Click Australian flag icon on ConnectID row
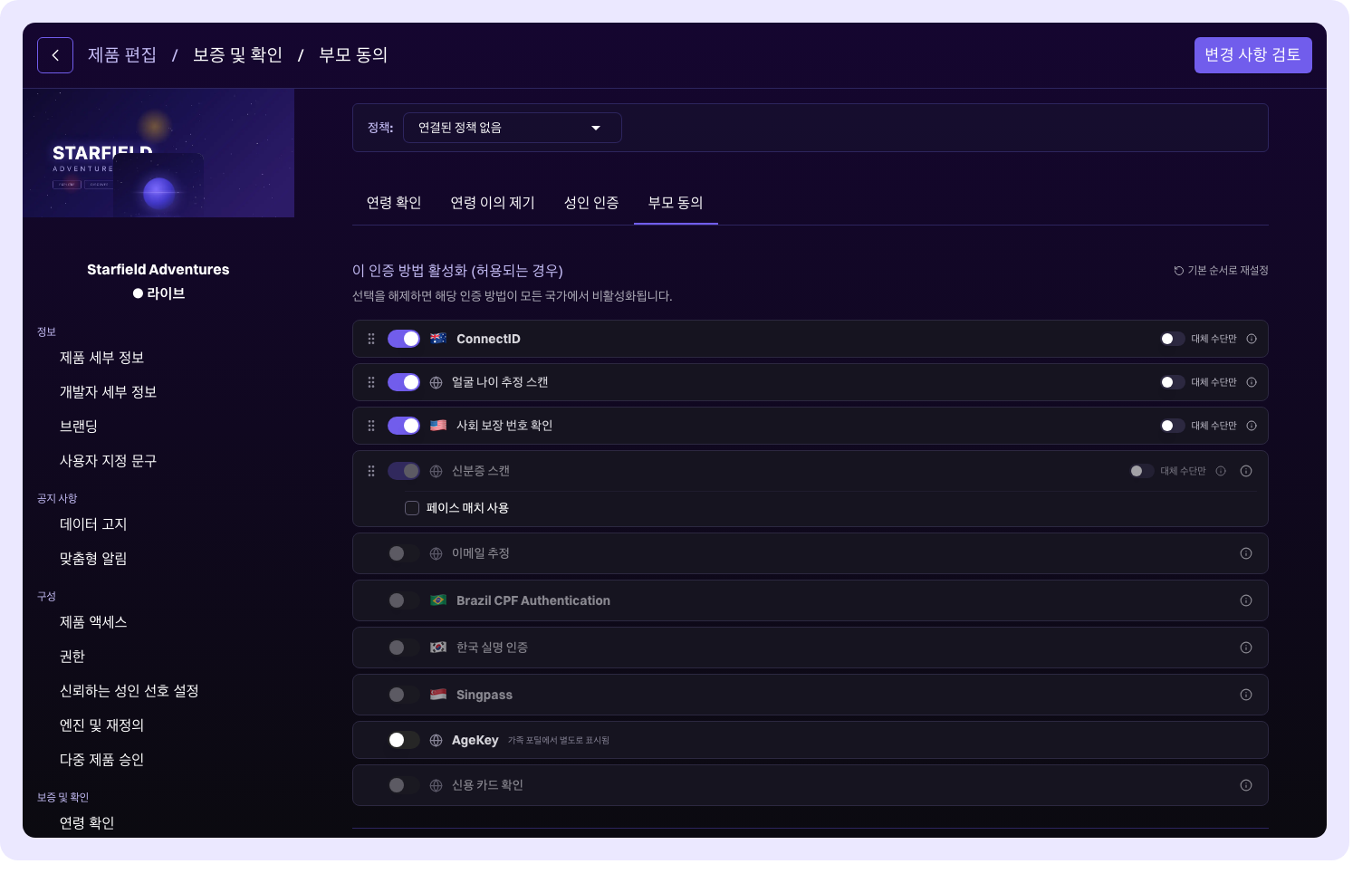 [x=438, y=339]
